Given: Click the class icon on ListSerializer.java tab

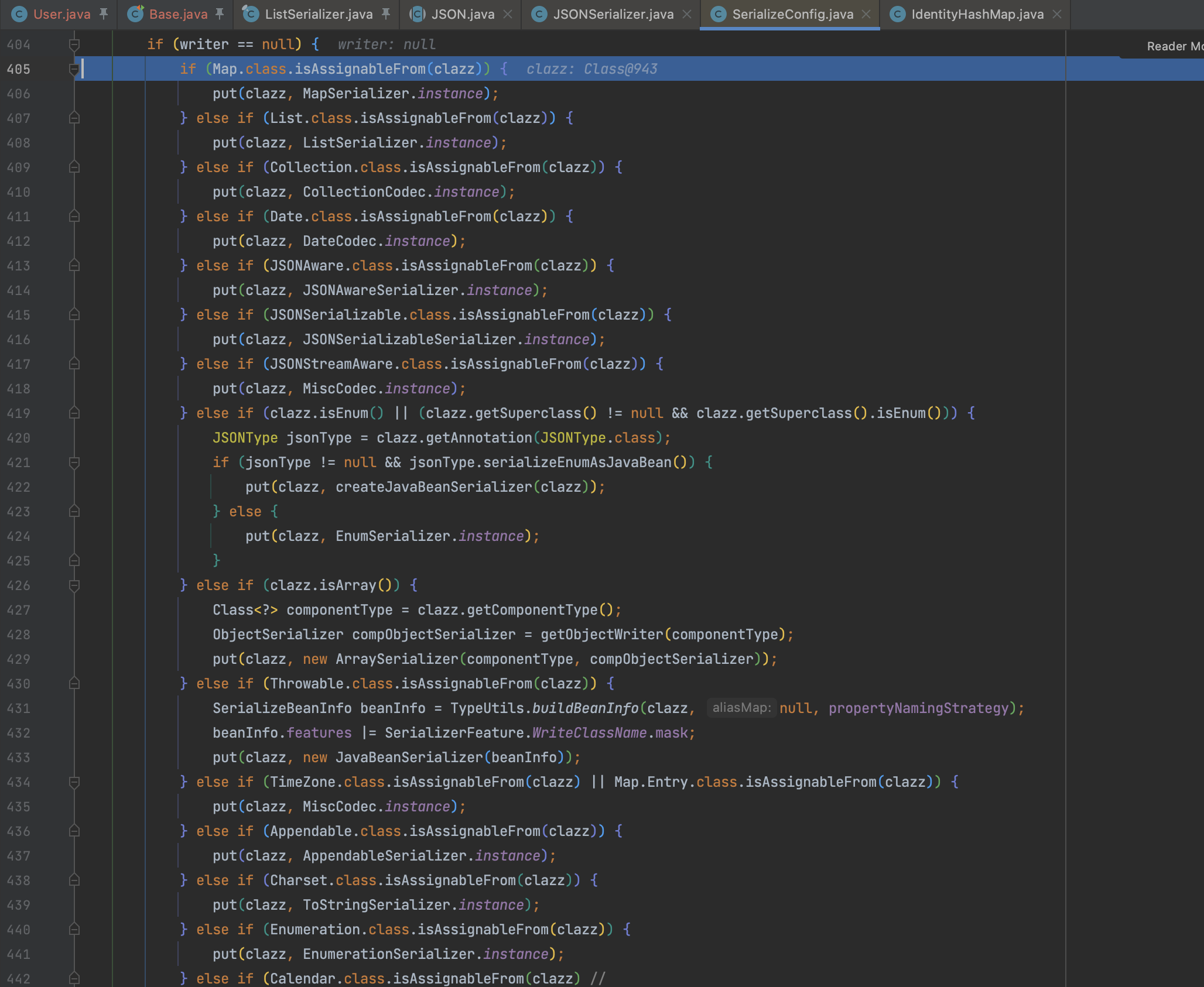Looking at the screenshot, I should [x=251, y=14].
